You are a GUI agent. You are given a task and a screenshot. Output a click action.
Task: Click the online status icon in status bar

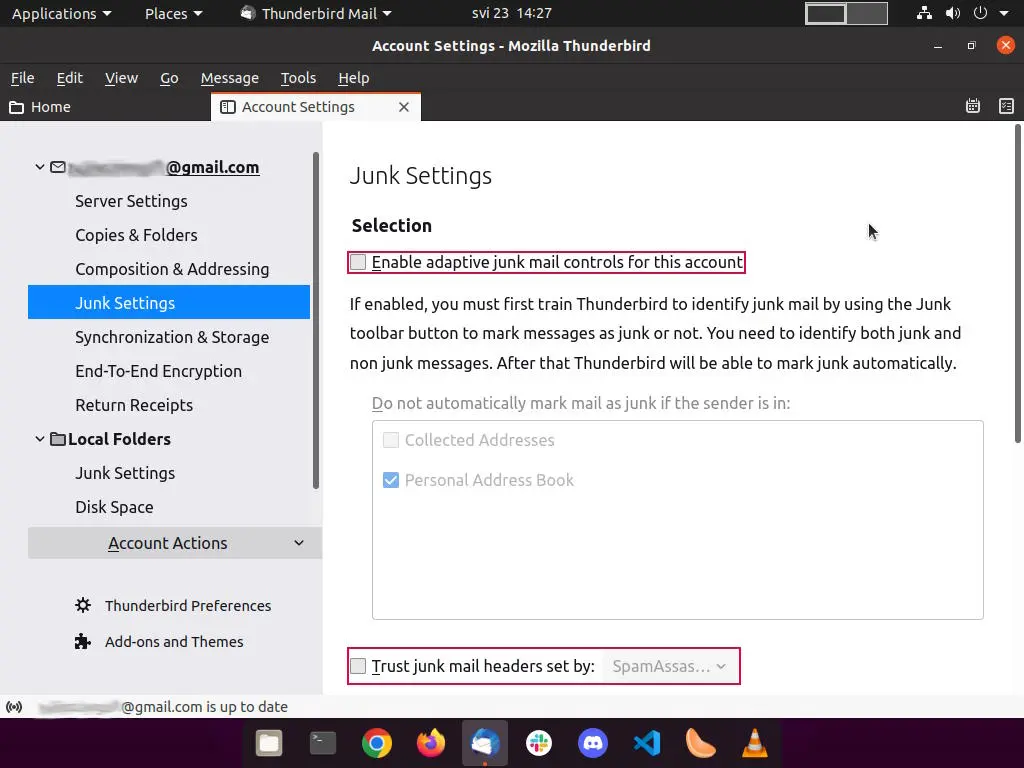pyautogui.click(x=14, y=707)
